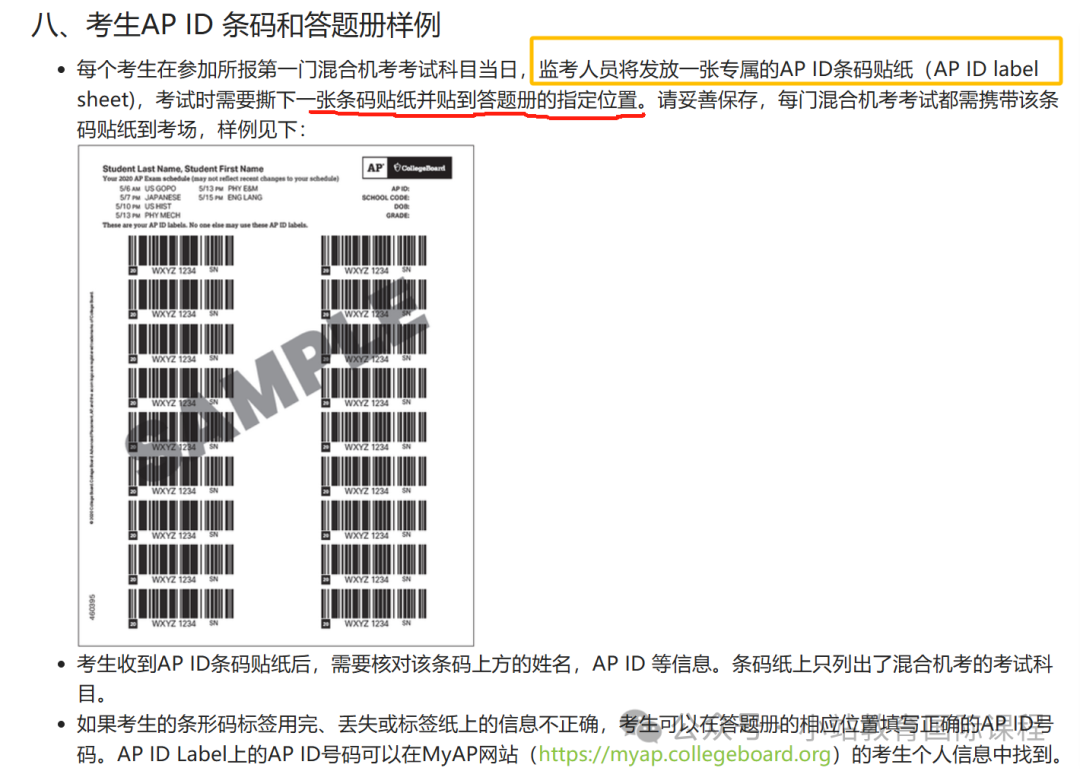Click the text '码贴纸到考场，样例见下：'
1080x771 pixels.
(x=191, y=130)
